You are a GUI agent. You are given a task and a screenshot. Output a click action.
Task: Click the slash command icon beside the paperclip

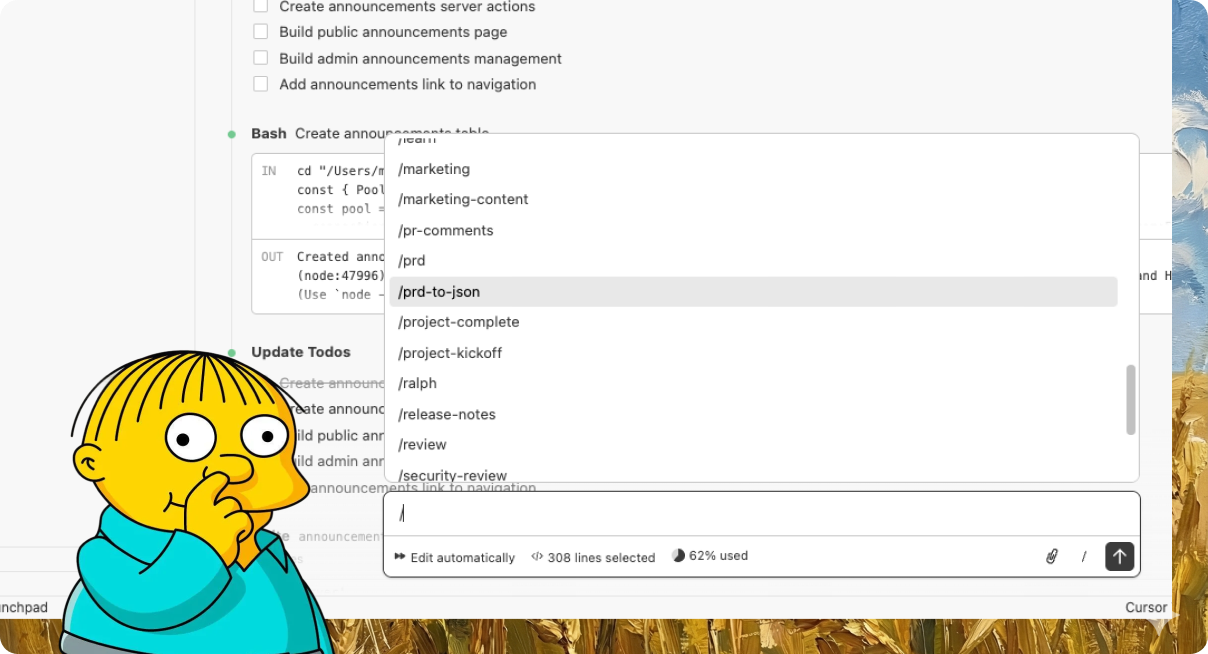click(x=1083, y=556)
